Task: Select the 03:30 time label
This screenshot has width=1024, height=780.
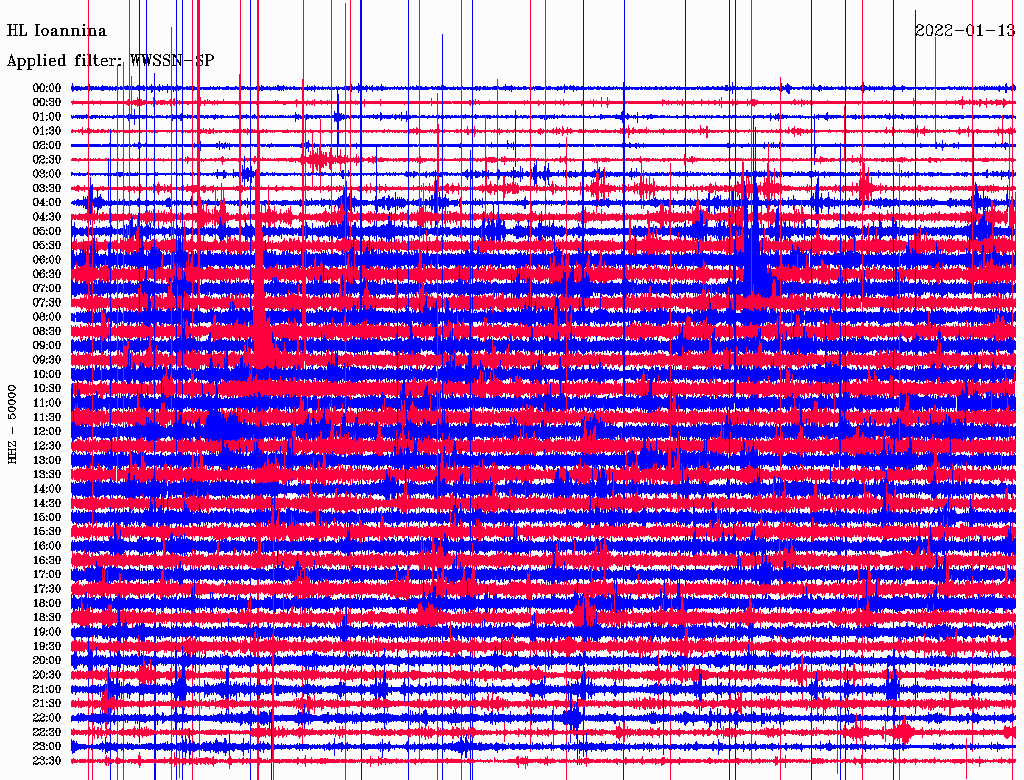Action: click(x=47, y=189)
